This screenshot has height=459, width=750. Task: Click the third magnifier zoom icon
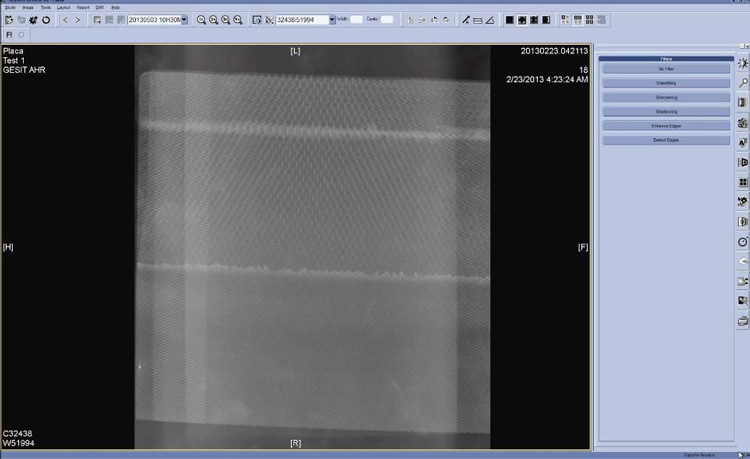point(225,20)
